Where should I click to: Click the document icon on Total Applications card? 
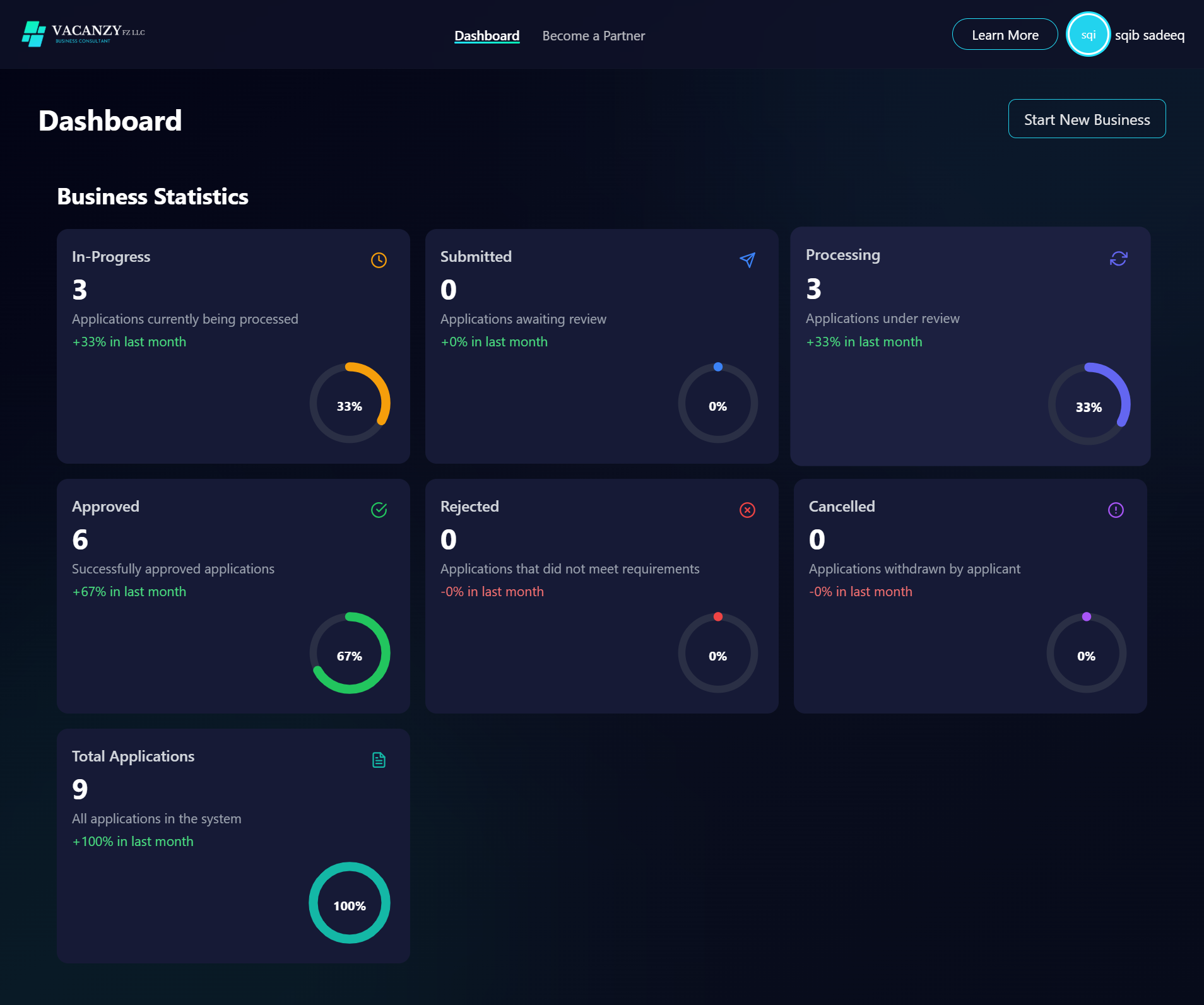pyautogui.click(x=379, y=760)
